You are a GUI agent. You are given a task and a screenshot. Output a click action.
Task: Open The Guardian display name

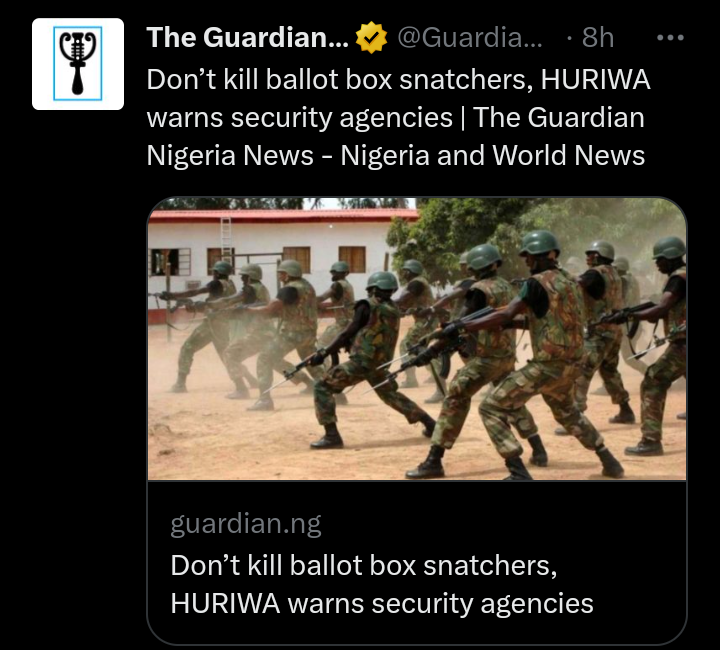click(x=248, y=37)
